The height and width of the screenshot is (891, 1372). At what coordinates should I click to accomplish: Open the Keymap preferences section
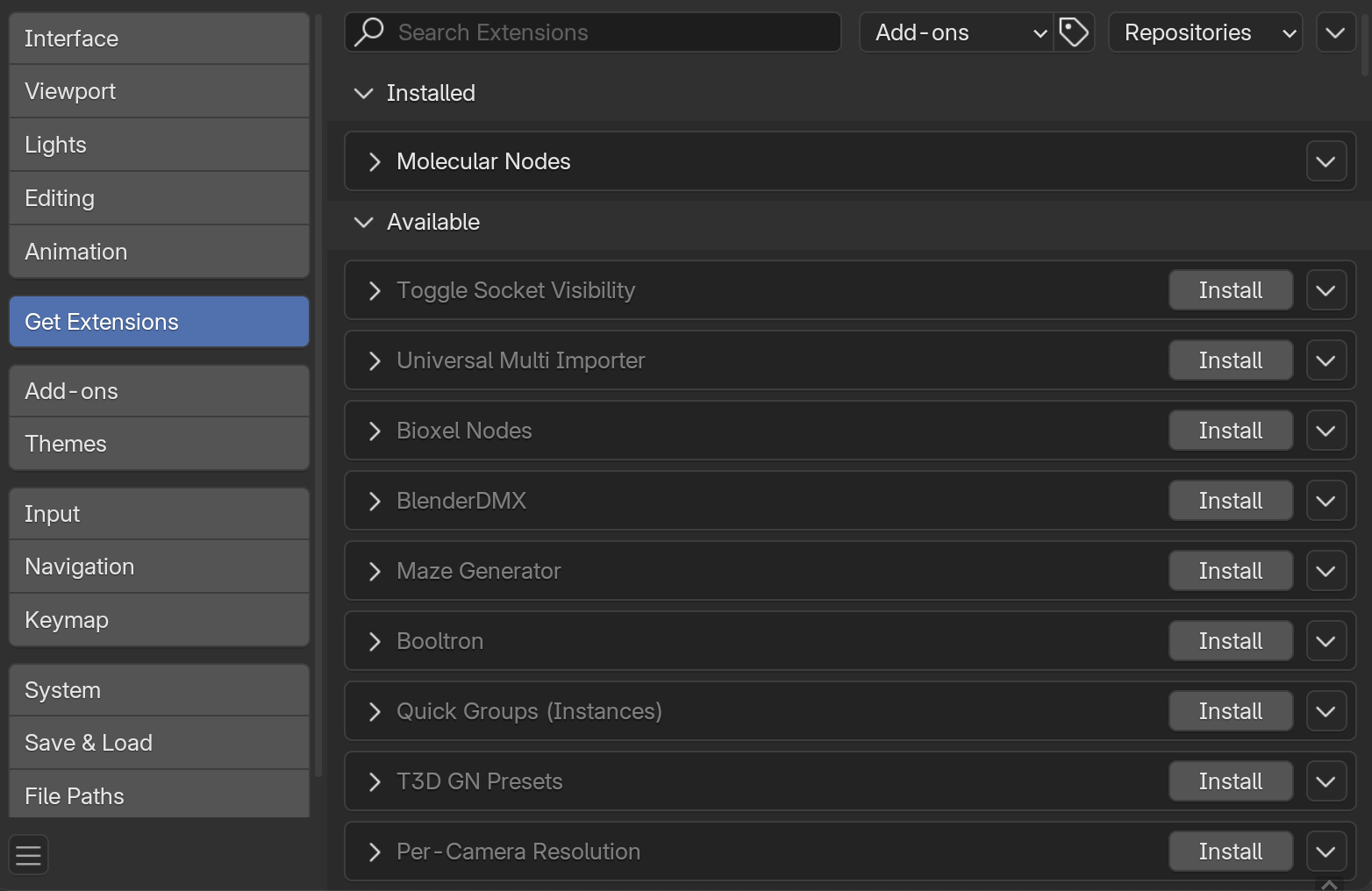(x=158, y=620)
